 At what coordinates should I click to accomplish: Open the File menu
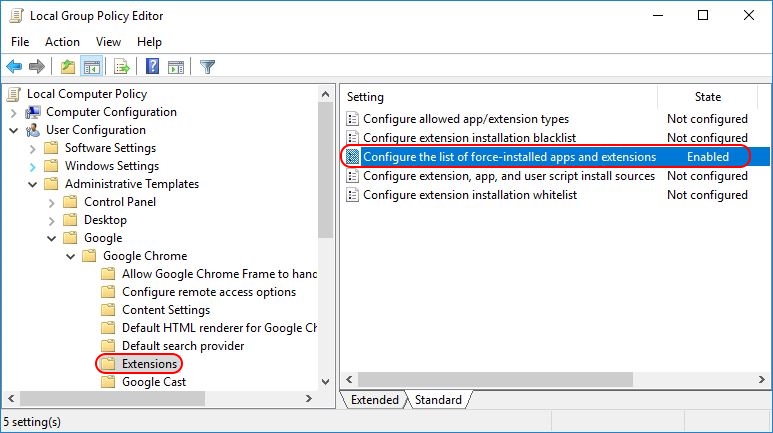pos(20,42)
